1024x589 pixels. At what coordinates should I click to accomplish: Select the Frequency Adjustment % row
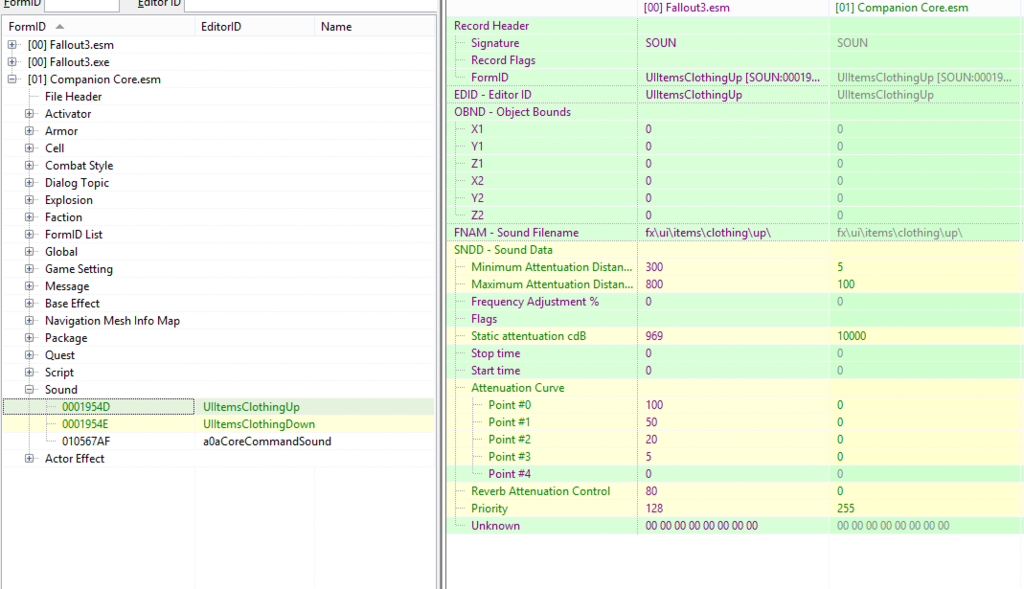[x=735, y=302]
